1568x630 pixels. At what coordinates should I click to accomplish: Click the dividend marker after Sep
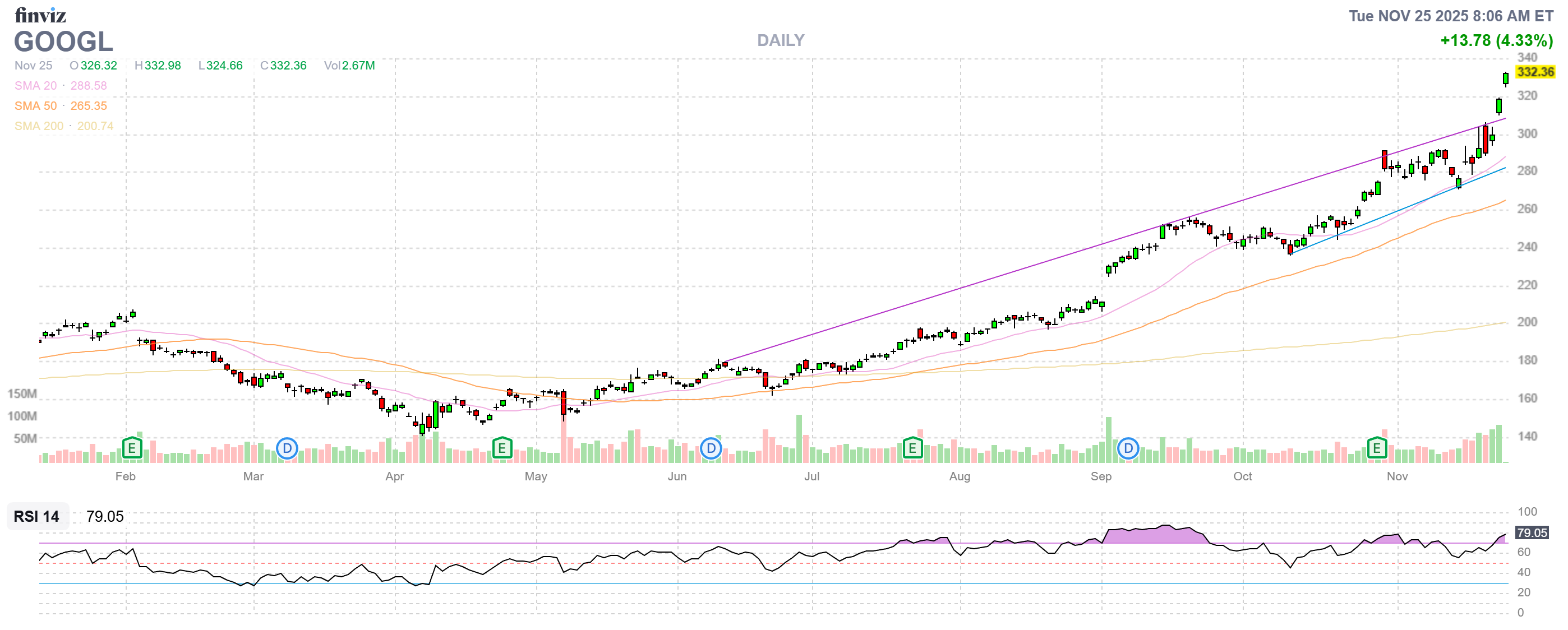coord(1128,449)
